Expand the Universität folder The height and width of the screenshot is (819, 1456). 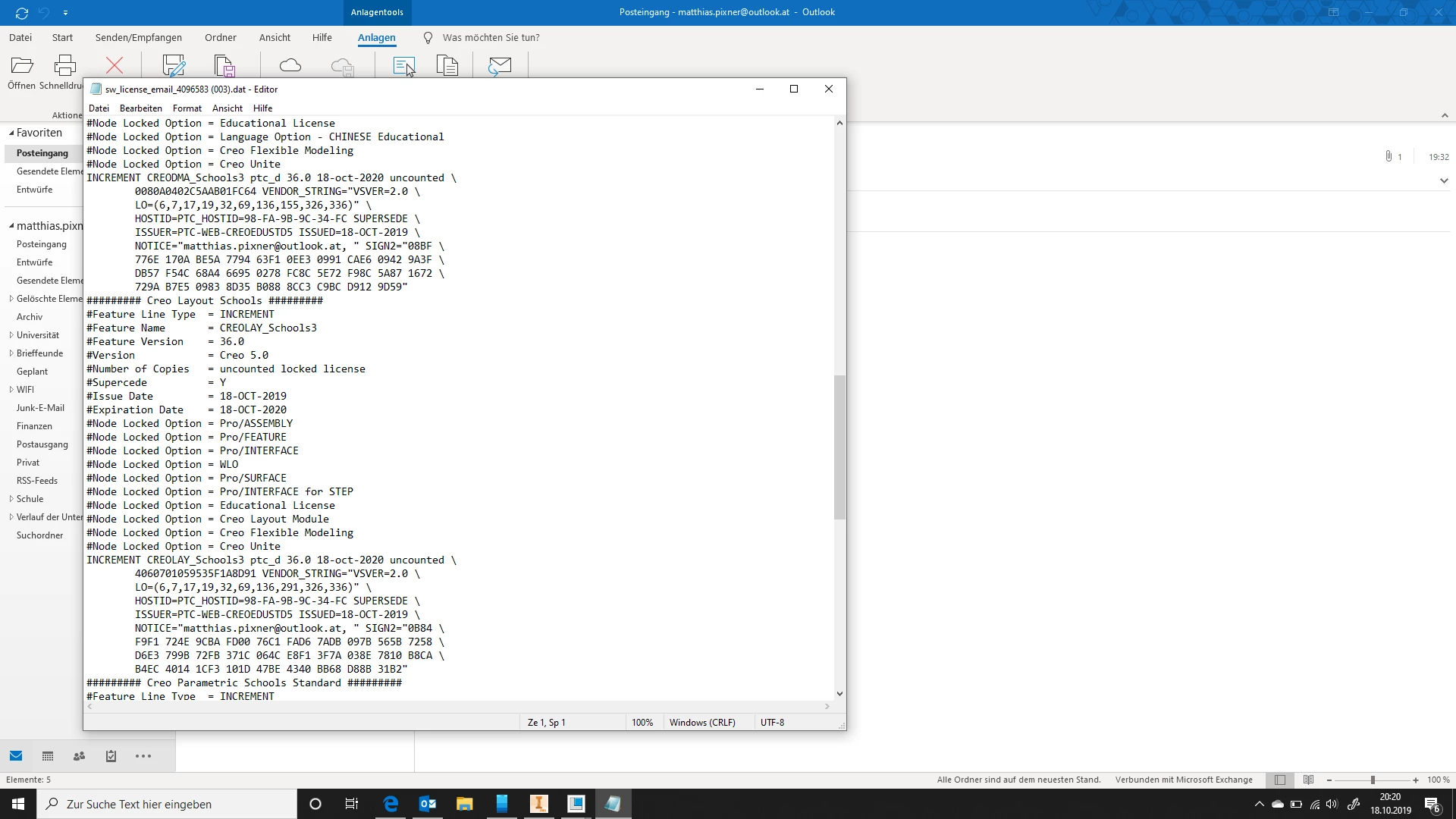(x=11, y=335)
